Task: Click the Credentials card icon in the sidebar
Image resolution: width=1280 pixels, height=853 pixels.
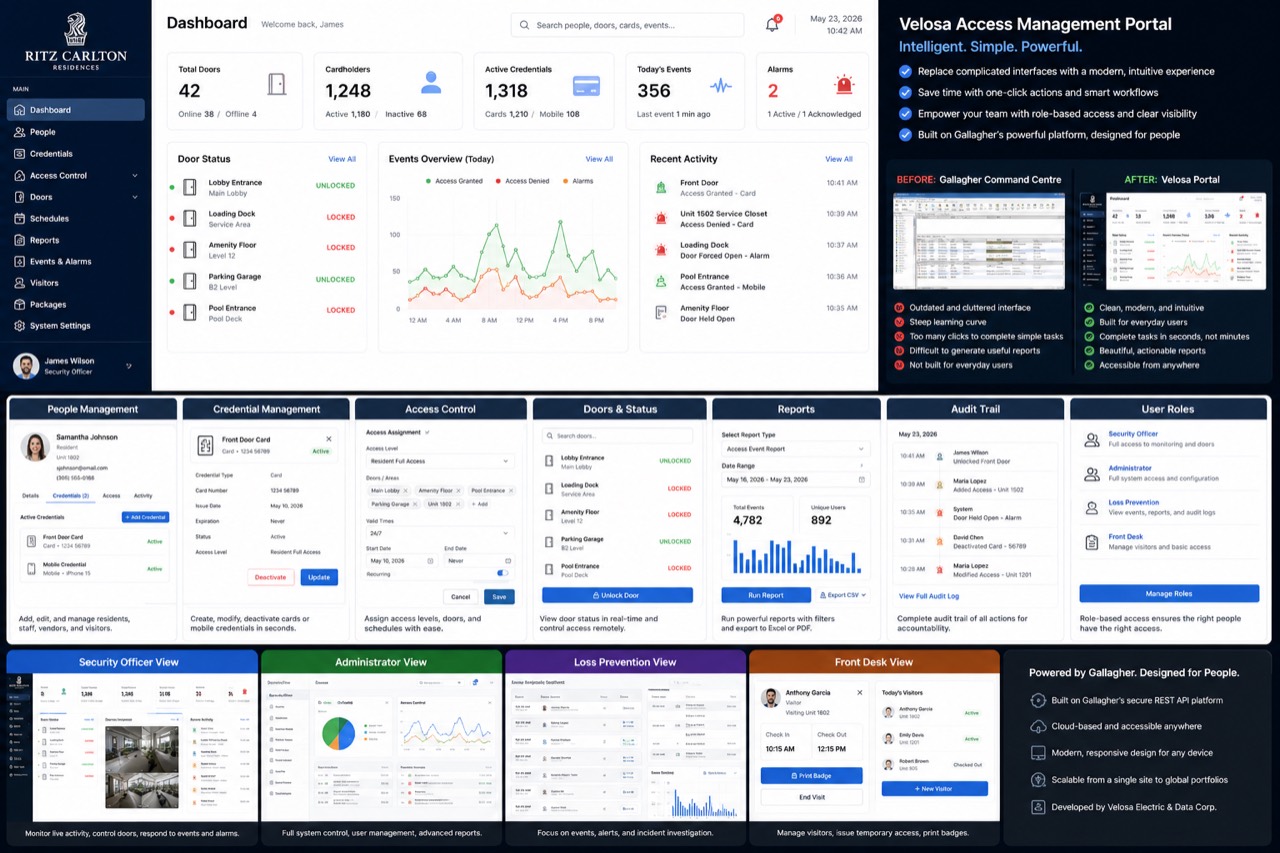Action: point(19,154)
